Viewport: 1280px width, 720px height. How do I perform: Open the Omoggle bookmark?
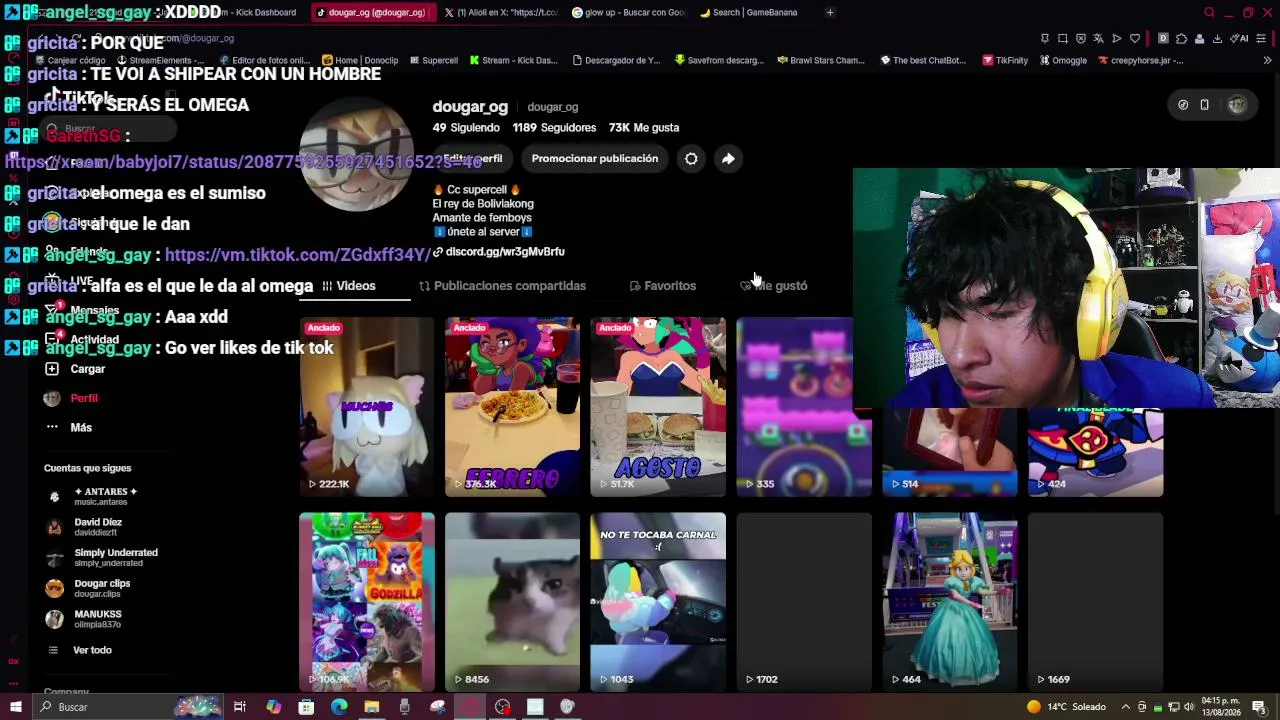(1062, 60)
